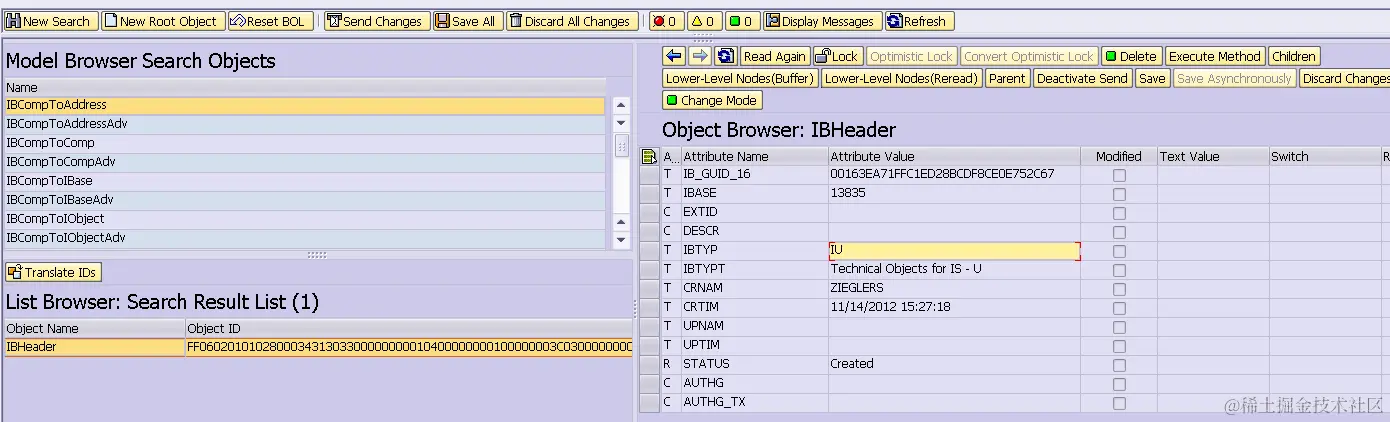Click the IBASE value 13835

pyautogui.click(x=955, y=193)
